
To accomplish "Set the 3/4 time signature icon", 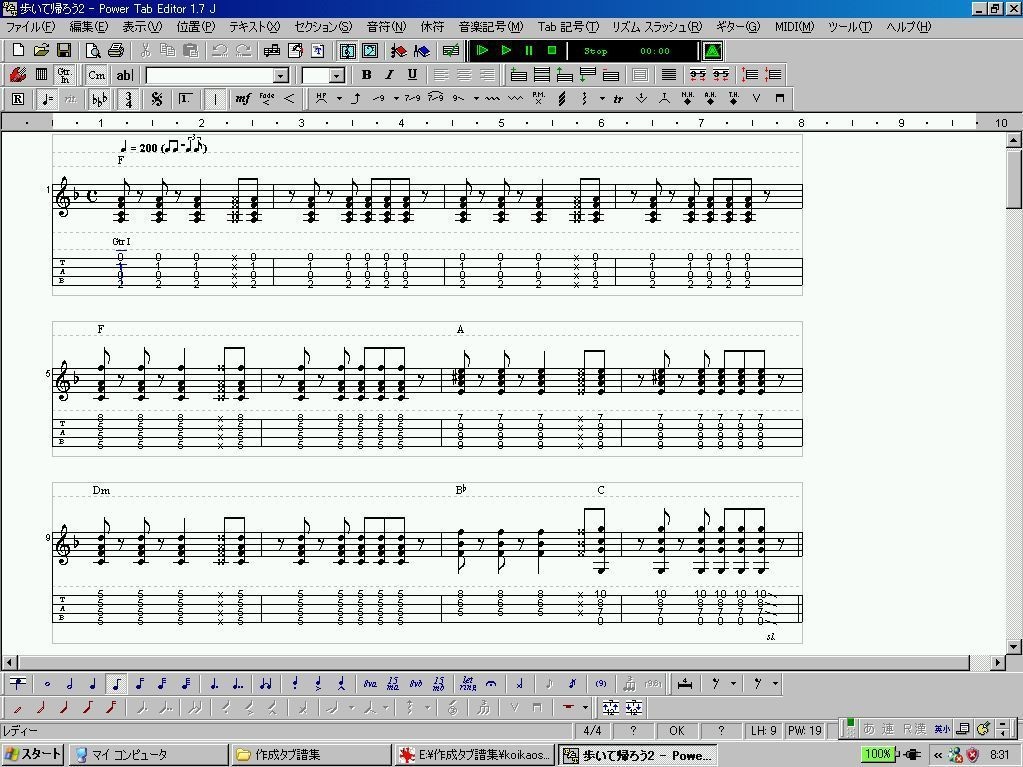I will pyautogui.click(x=129, y=99).
